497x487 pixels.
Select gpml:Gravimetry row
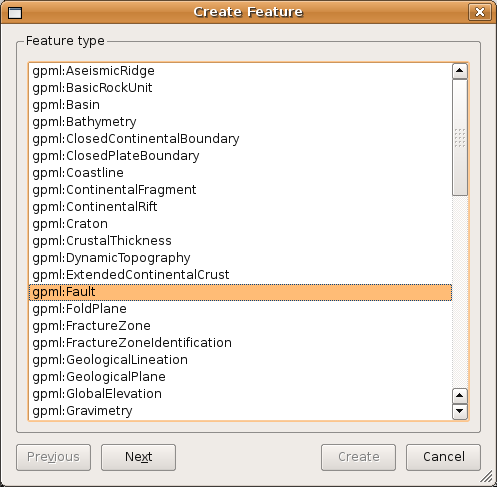point(240,411)
